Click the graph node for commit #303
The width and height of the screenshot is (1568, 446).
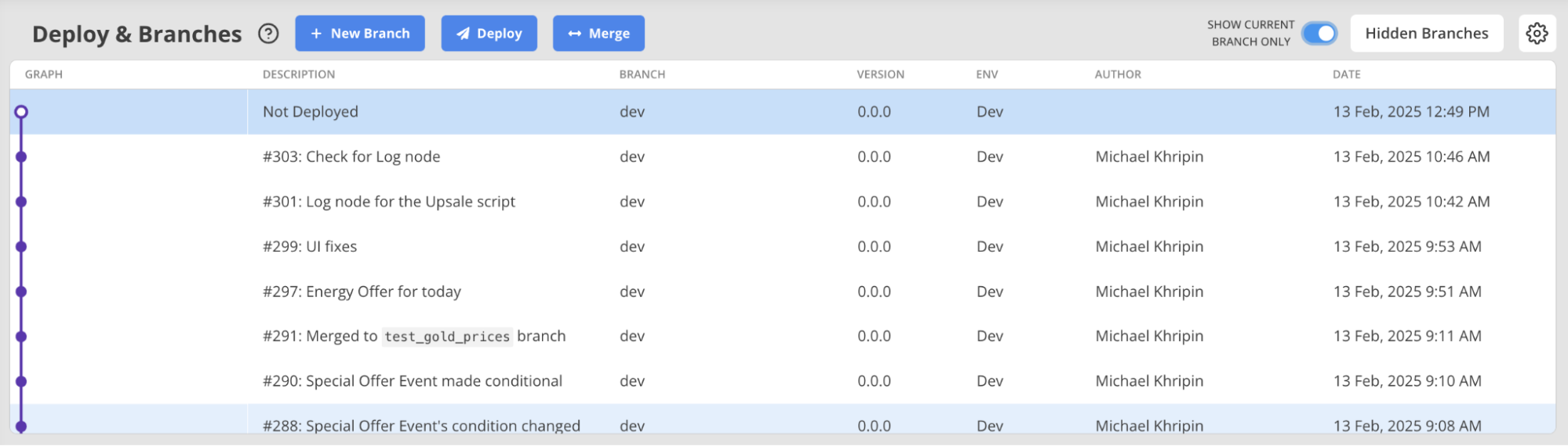tap(21, 157)
